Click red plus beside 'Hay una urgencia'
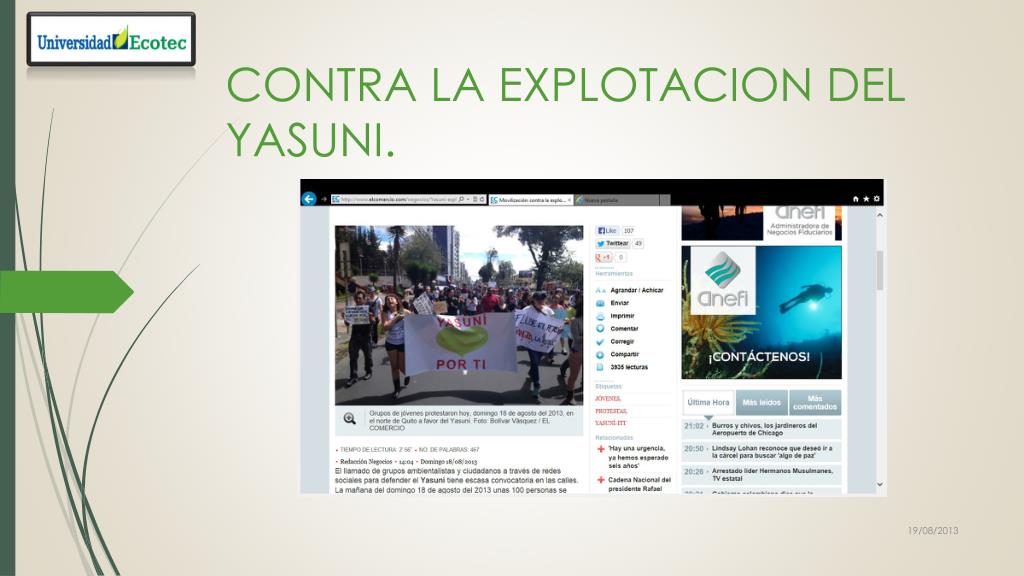Viewport: 1024px width, 576px height. (x=601, y=449)
